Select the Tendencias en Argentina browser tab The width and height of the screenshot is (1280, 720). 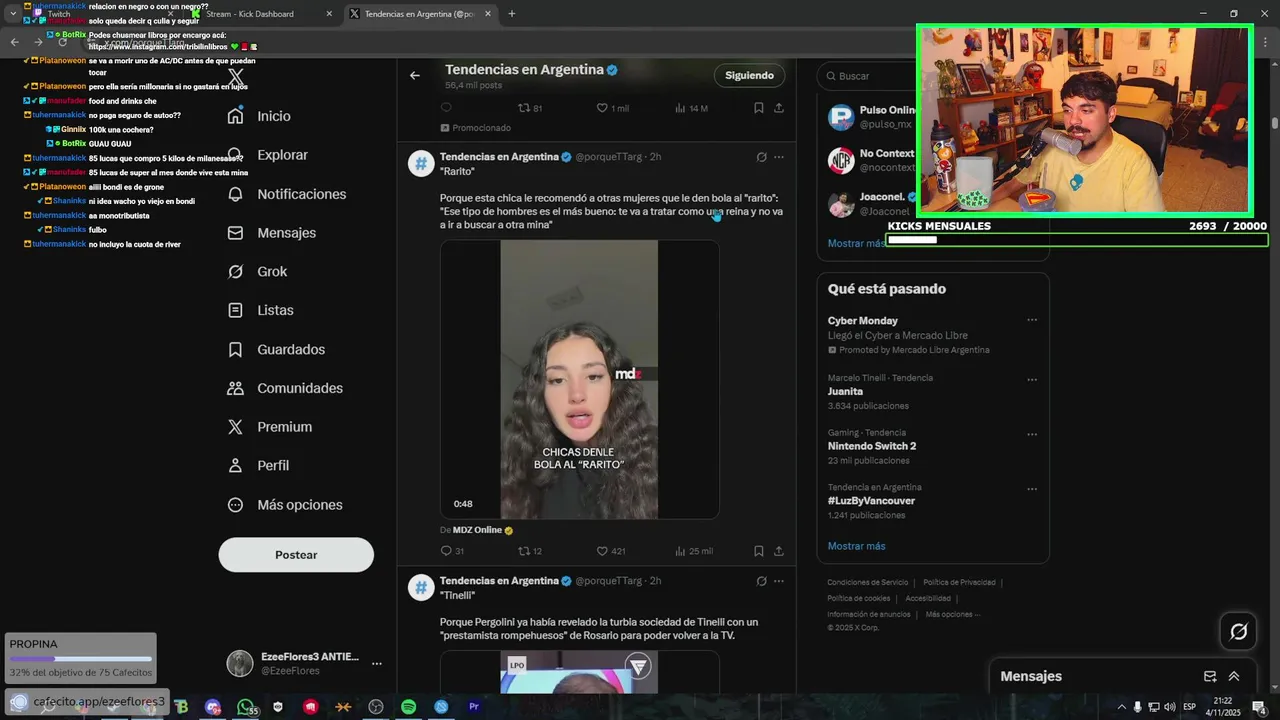(x=420, y=14)
